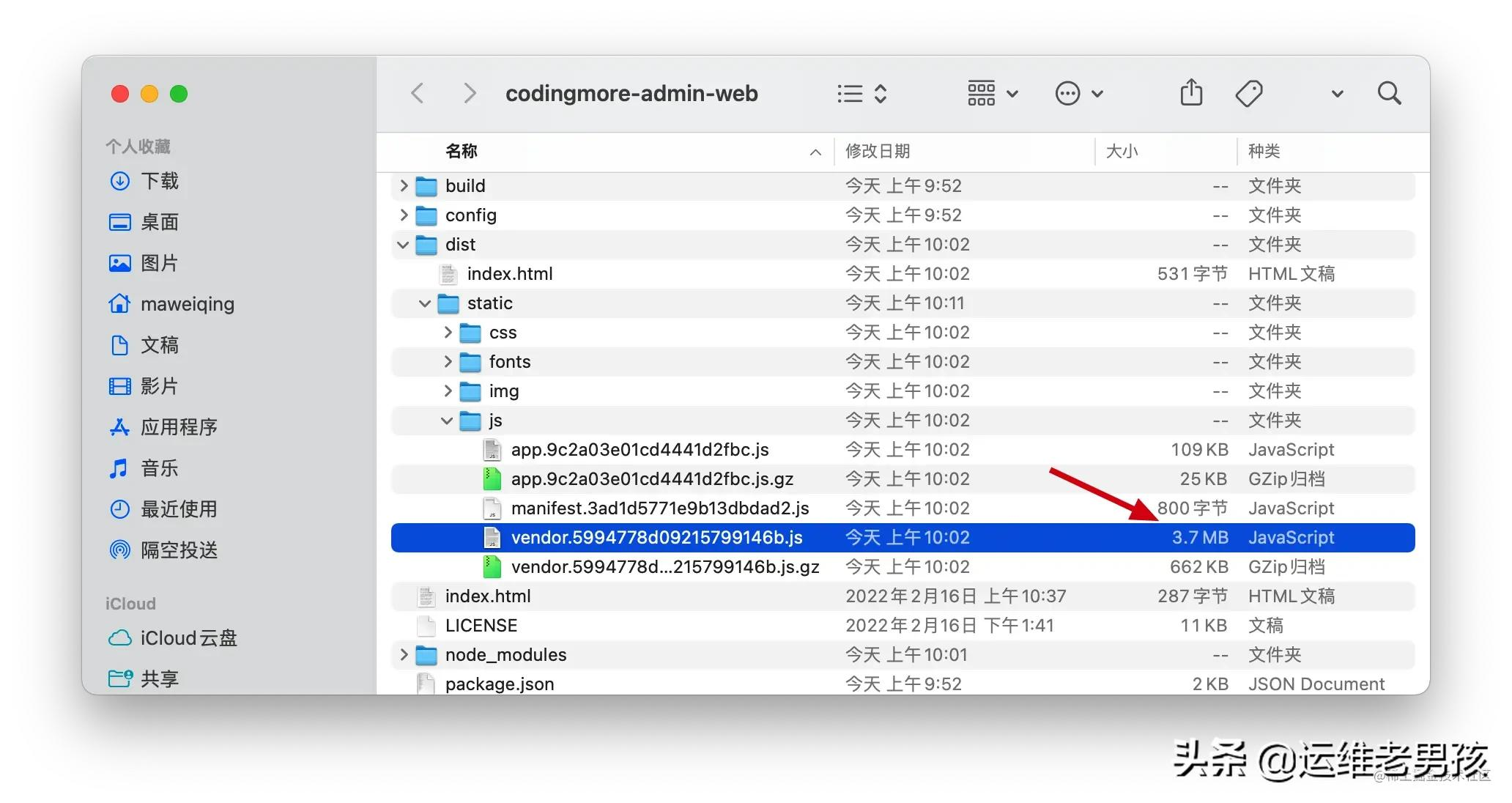Click the iCloud云盘 icon in the sidebar
Viewport: 1512px width, 803px height.
click(119, 638)
